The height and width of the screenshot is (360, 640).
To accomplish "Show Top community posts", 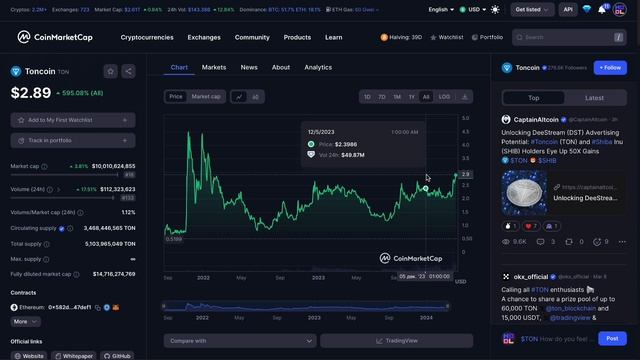I will click(x=533, y=98).
